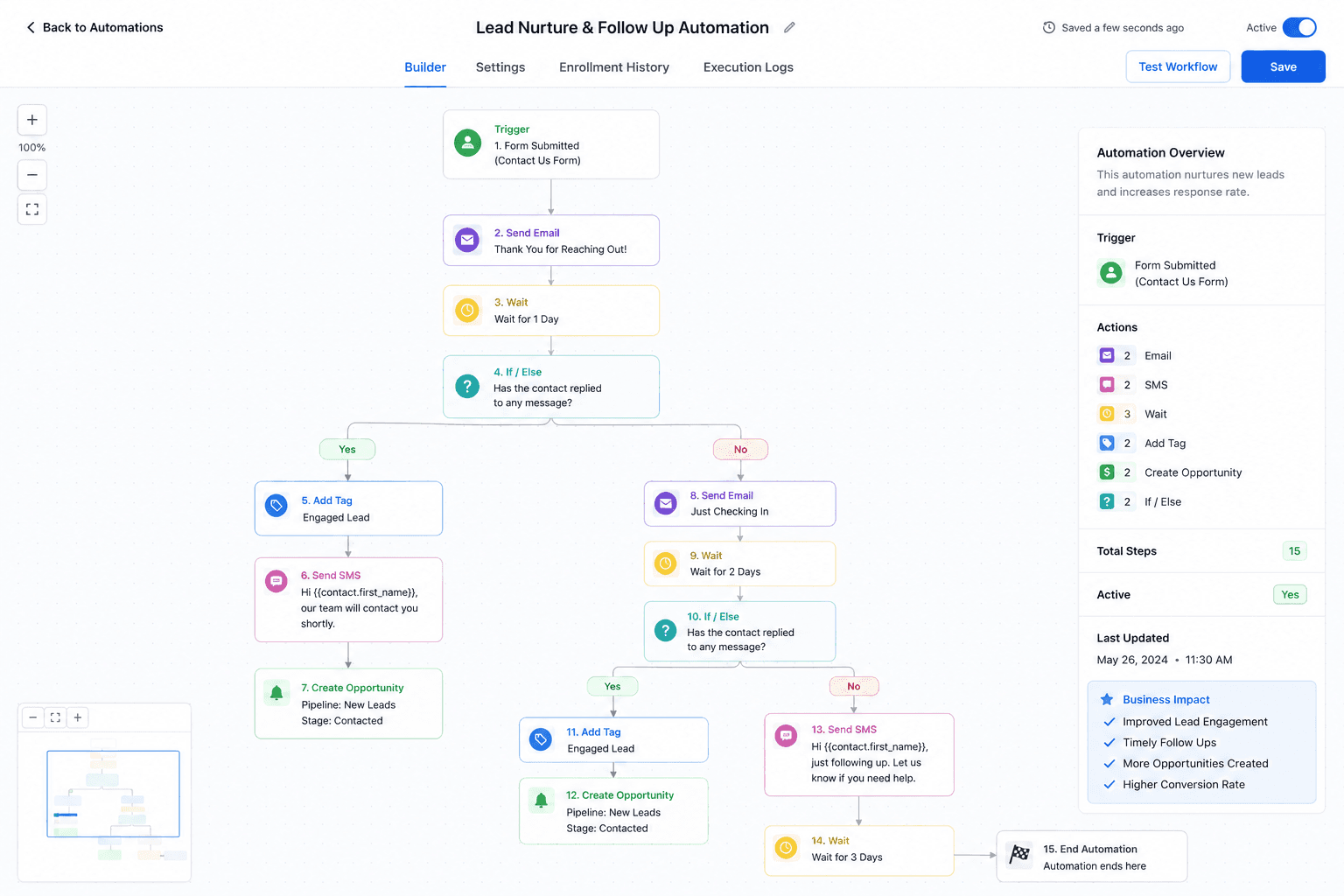Click the Total Steps 15 badge
This screenshot has width=1344, height=896.
1294,550
